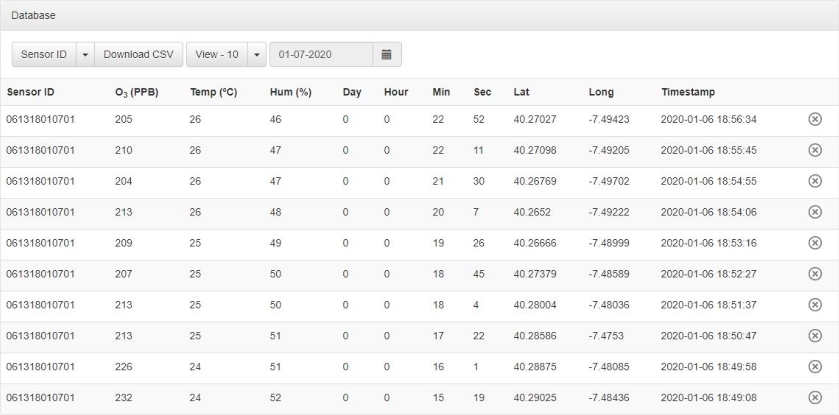Delete the row with timestamp 18:55:45
This screenshot has width=839, height=415.
(814, 150)
